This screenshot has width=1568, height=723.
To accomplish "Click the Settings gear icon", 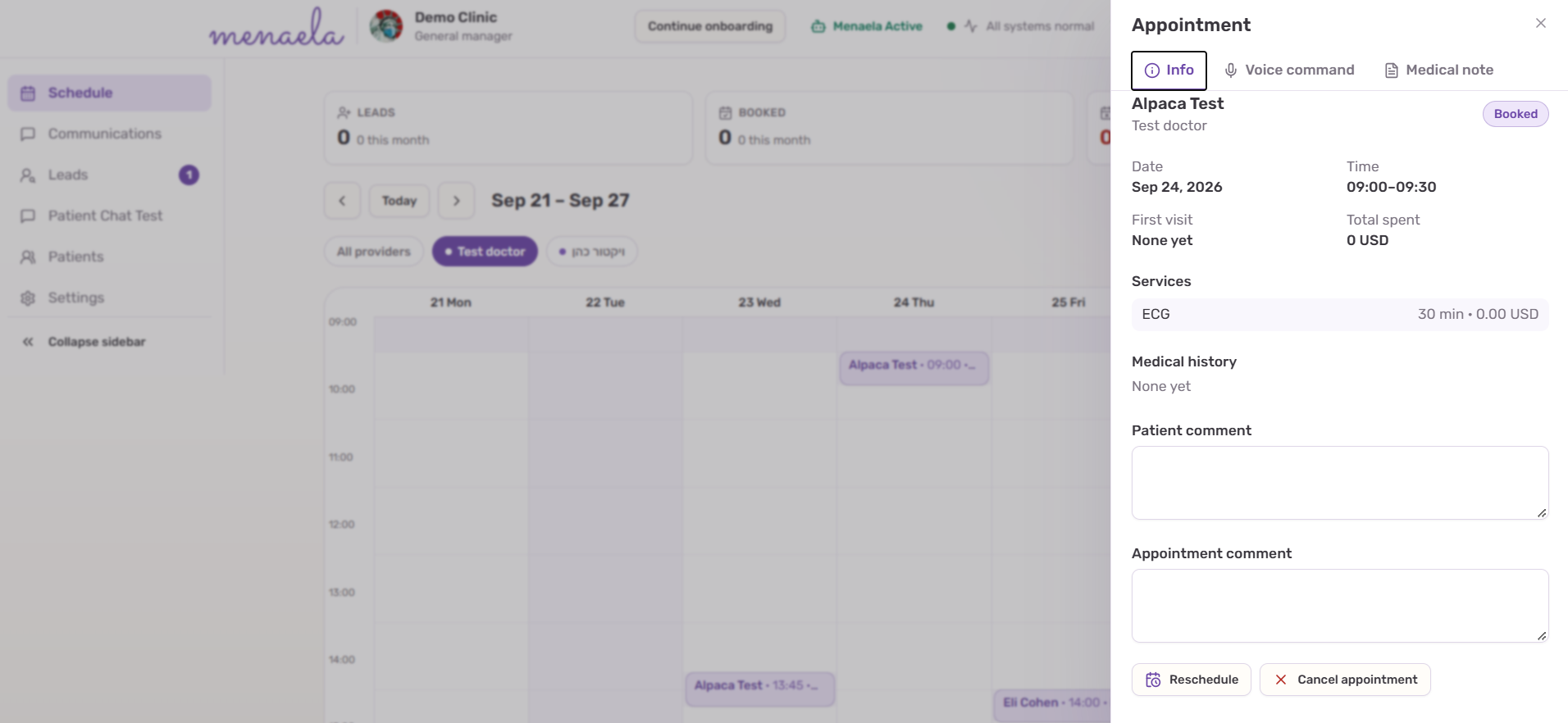I will [28, 298].
